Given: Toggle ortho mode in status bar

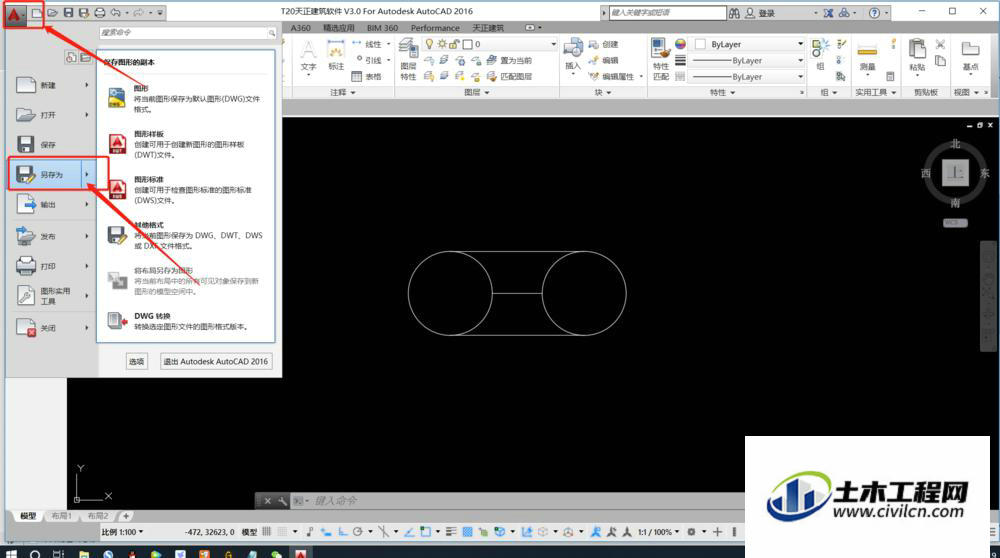Looking at the screenshot, I should coord(342,531).
